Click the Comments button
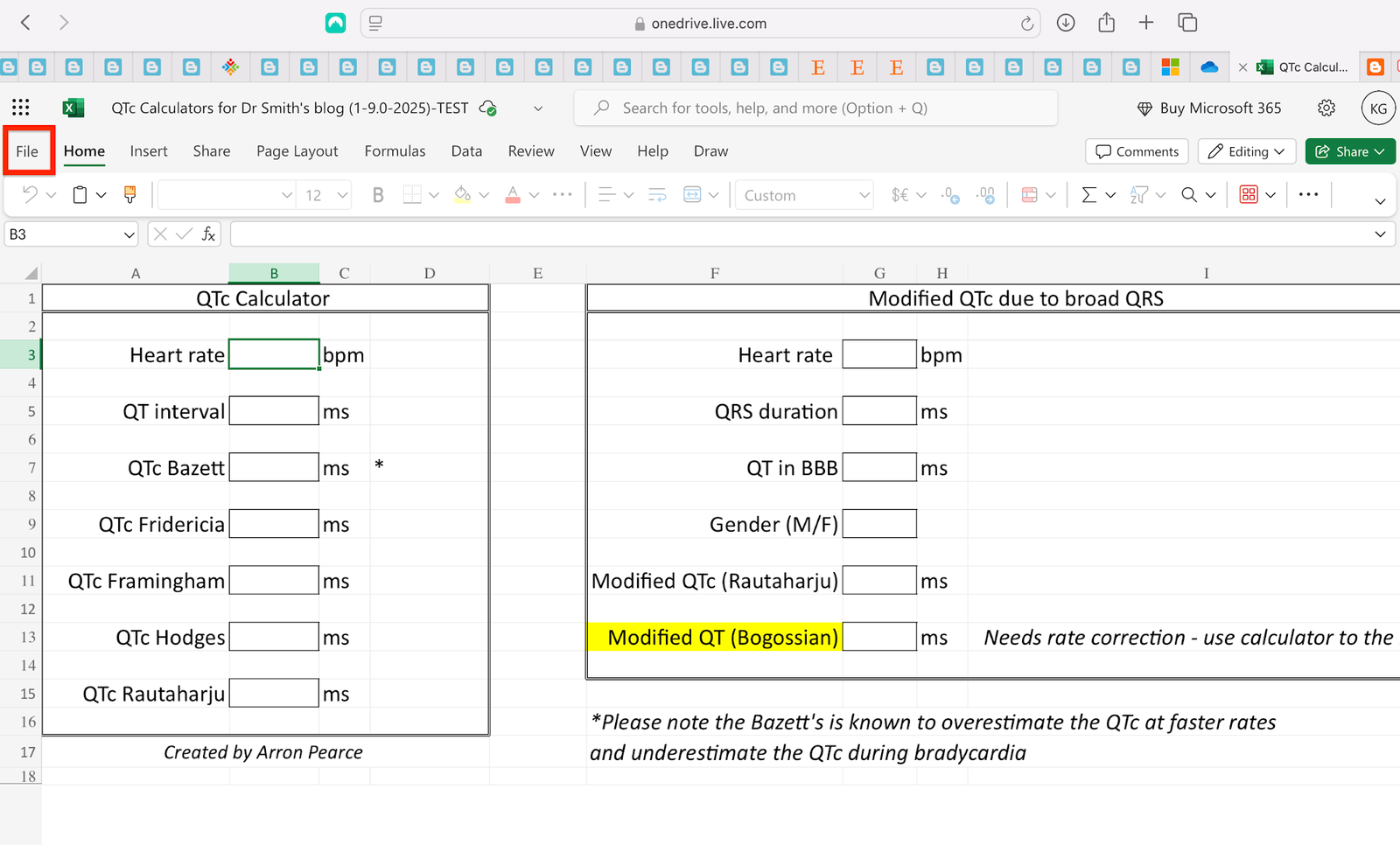This screenshot has height=845, width=1400. coord(1137,151)
